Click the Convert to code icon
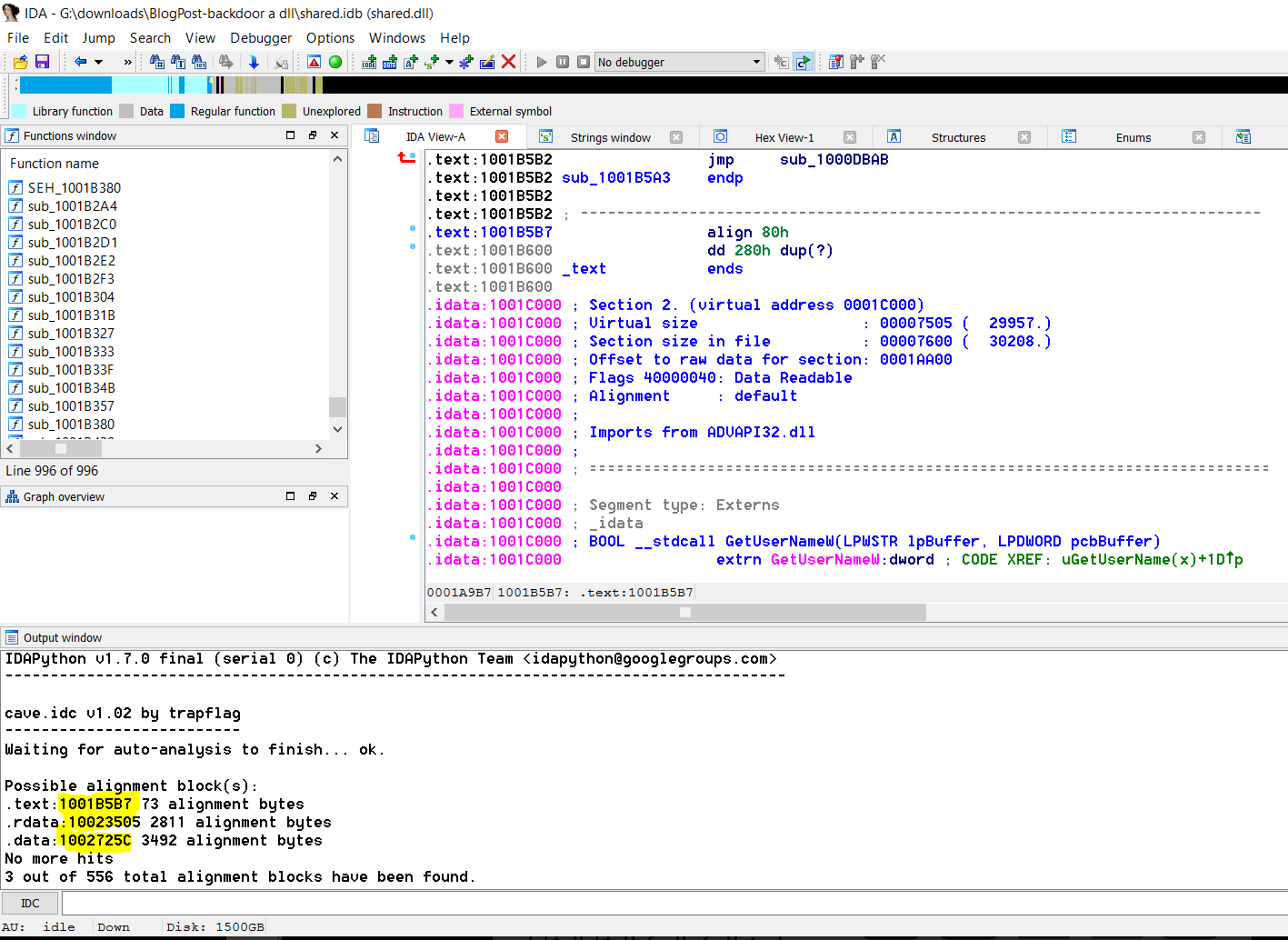The width and height of the screenshot is (1288, 940). point(369,62)
